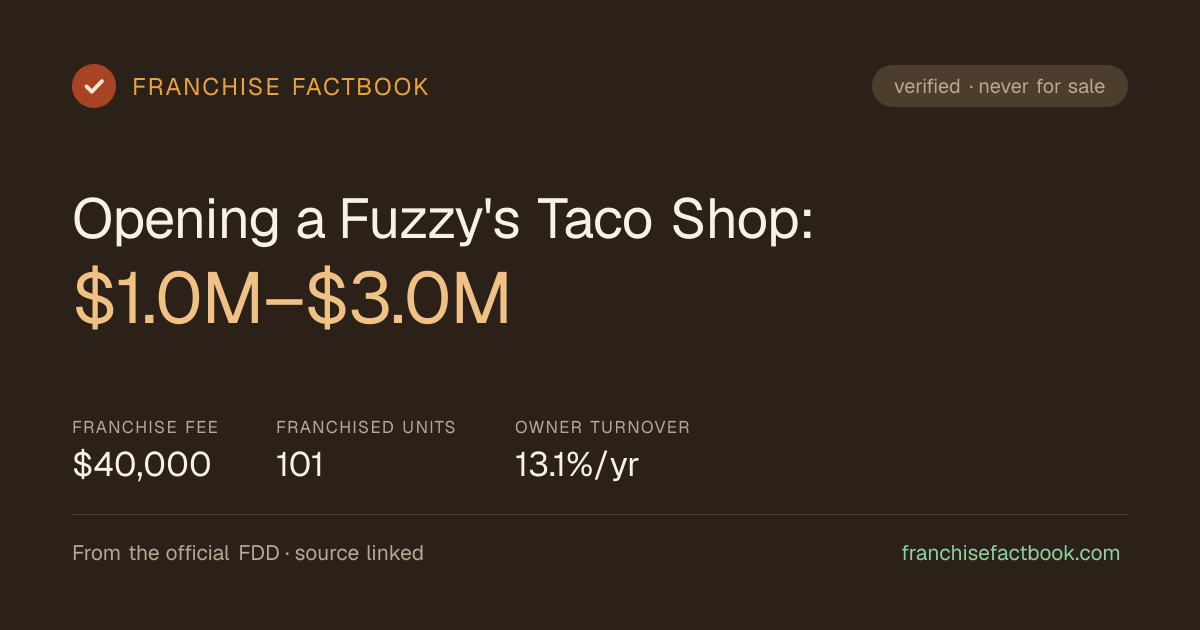Click the word 'Fuzzy's' in the headline
This screenshot has width=1200, height=630.
[x=429, y=219]
